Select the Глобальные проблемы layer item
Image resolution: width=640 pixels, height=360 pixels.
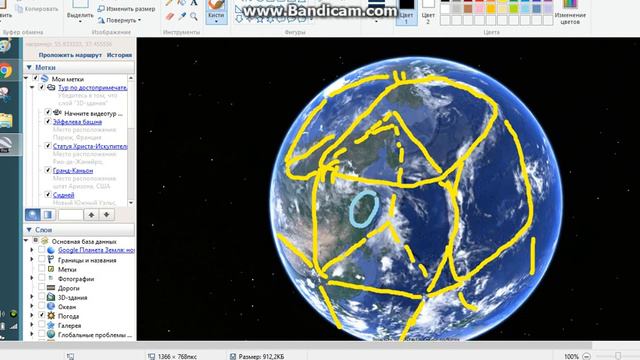click(x=95, y=335)
